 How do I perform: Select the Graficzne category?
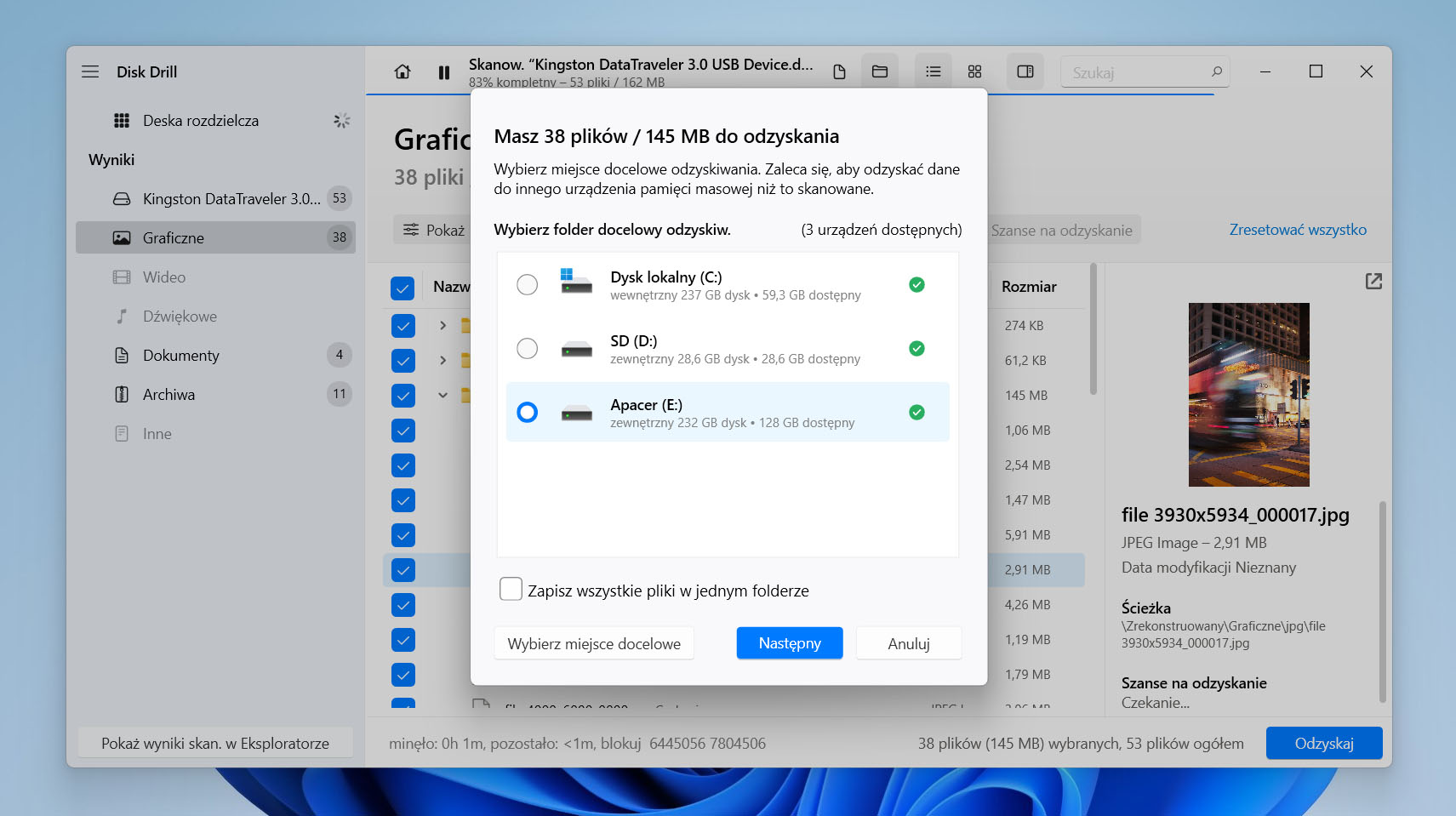click(215, 237)
